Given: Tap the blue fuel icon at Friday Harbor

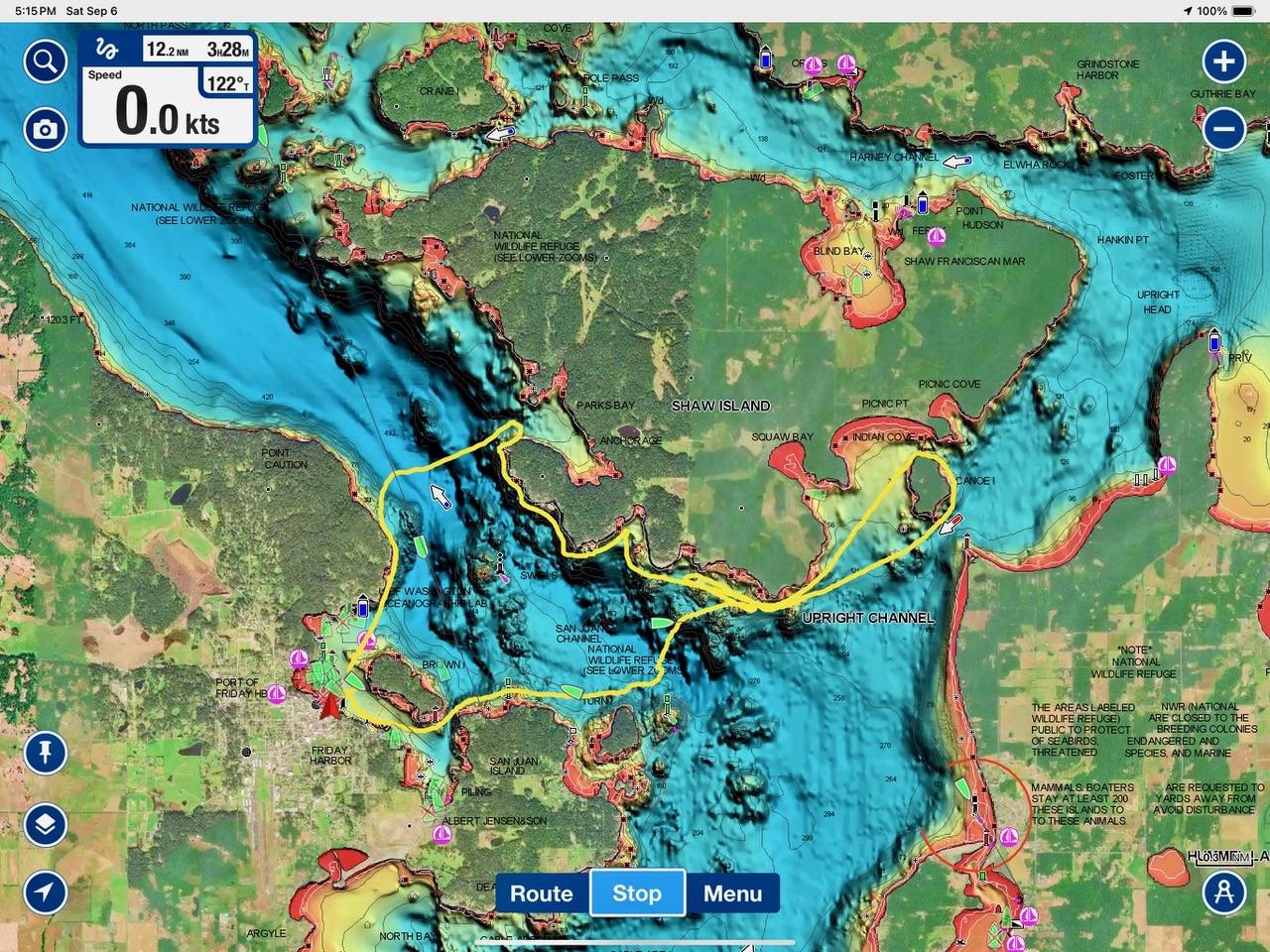Looking at the screenshot, I should (x=362, y=607).
